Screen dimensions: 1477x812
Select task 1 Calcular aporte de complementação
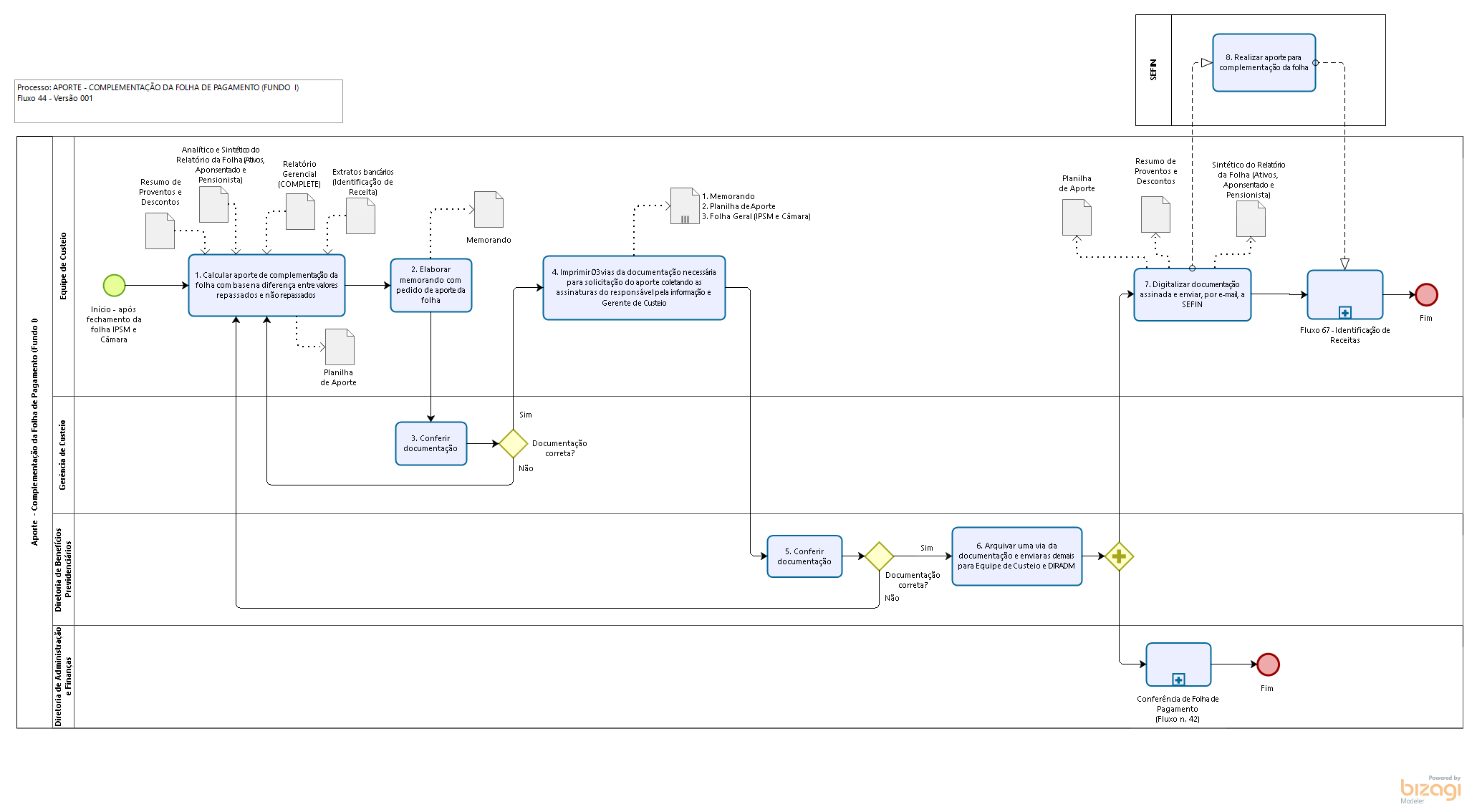266,285
